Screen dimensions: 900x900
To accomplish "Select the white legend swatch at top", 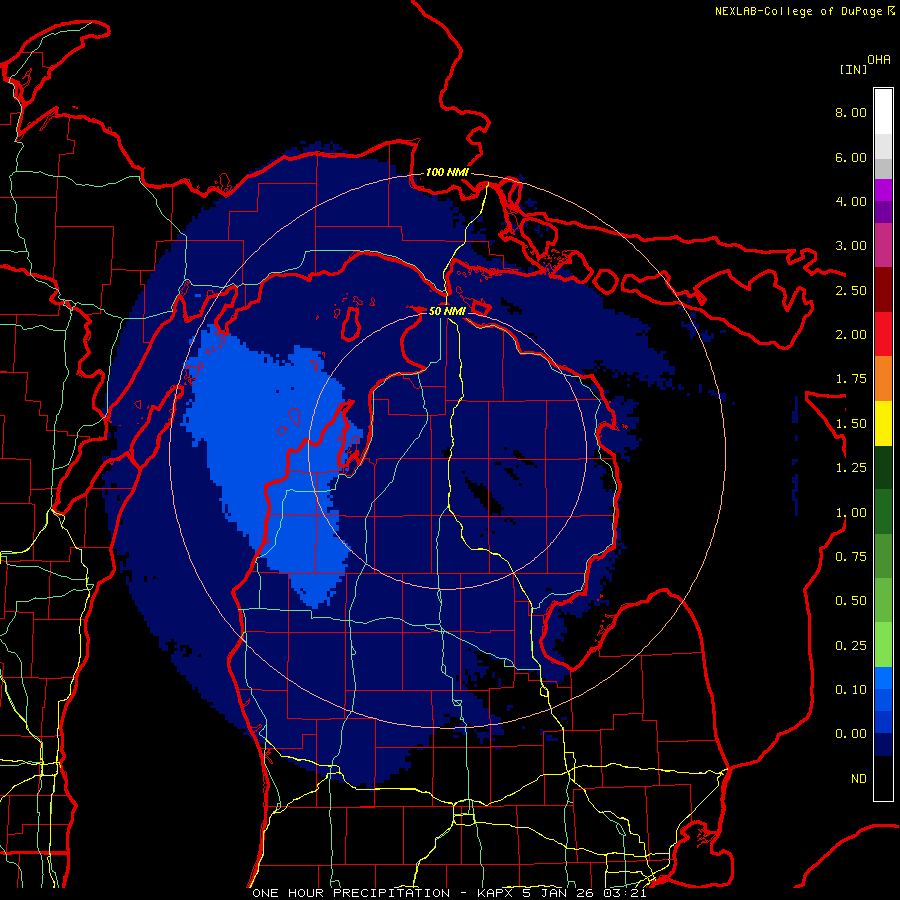I will 883,112.
